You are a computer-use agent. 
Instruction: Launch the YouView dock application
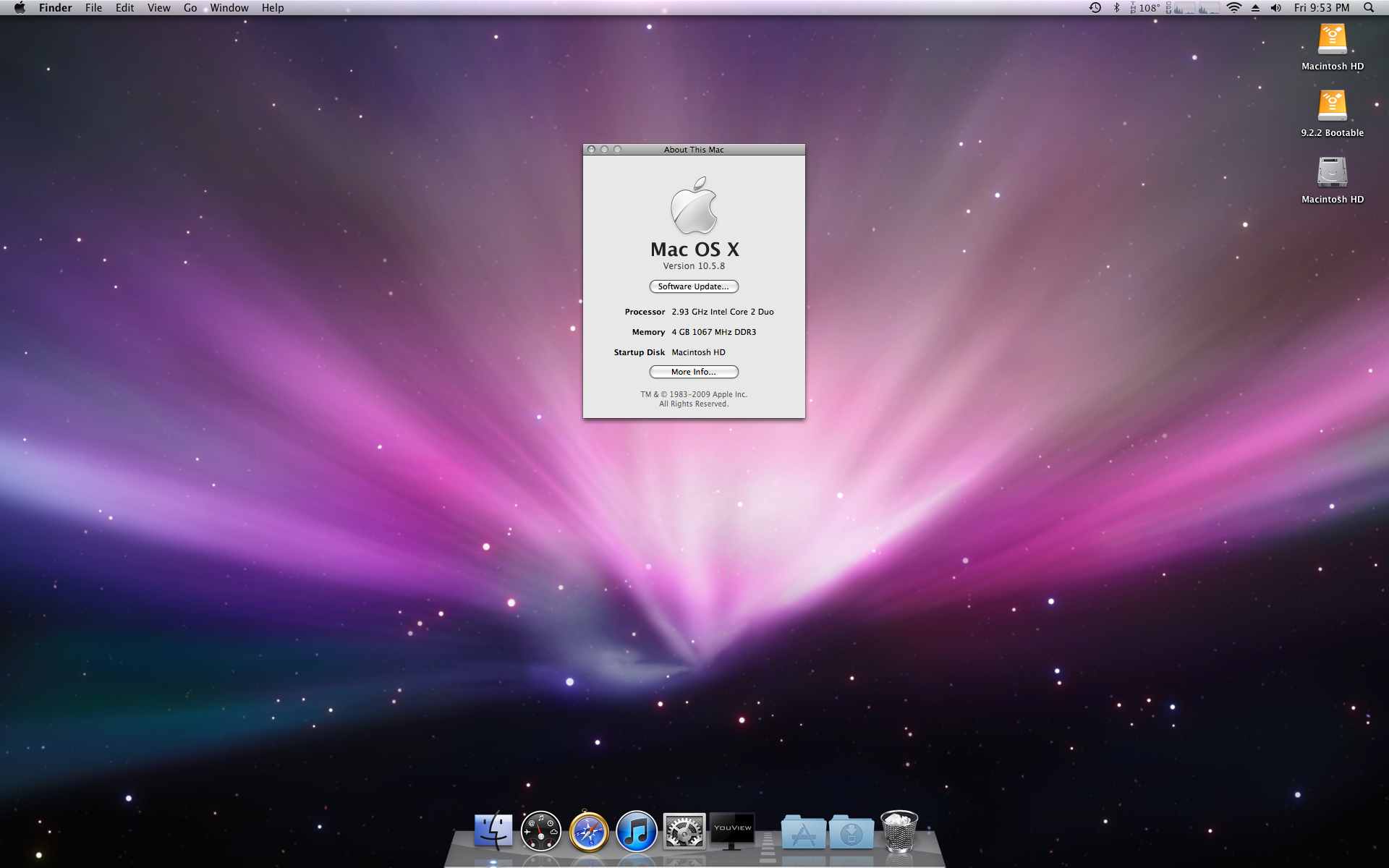click(x=732, y=830)
